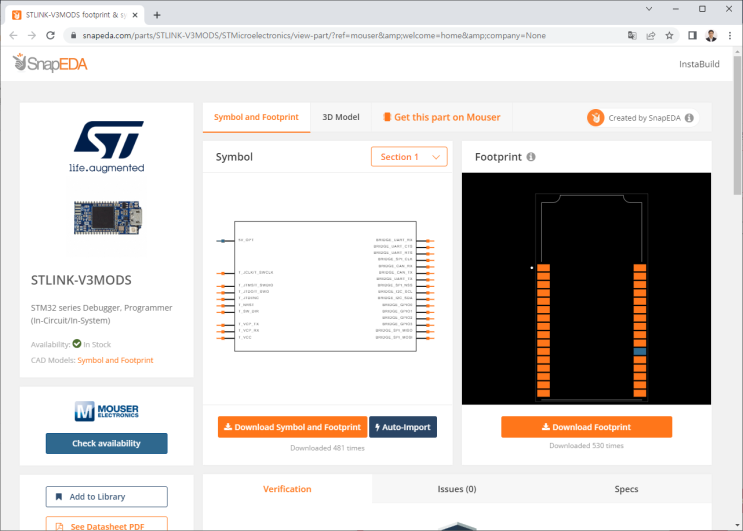This screenshot has height=531, width=743.
Task: Click the Auto-Import button
Action: [x=403, y=427]
